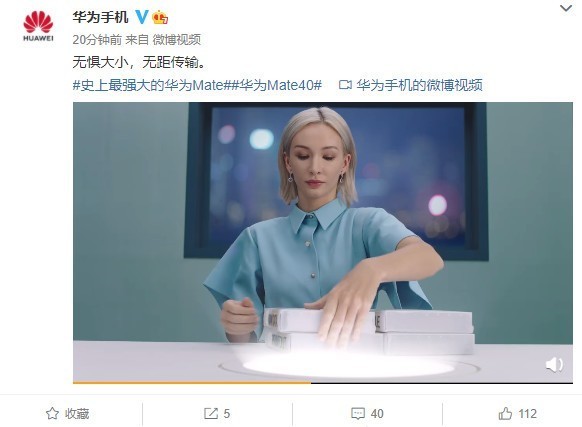This screenshot has width=582, height=427.
Task: Seek within the orange played progress bar
Action: point(192,382)
